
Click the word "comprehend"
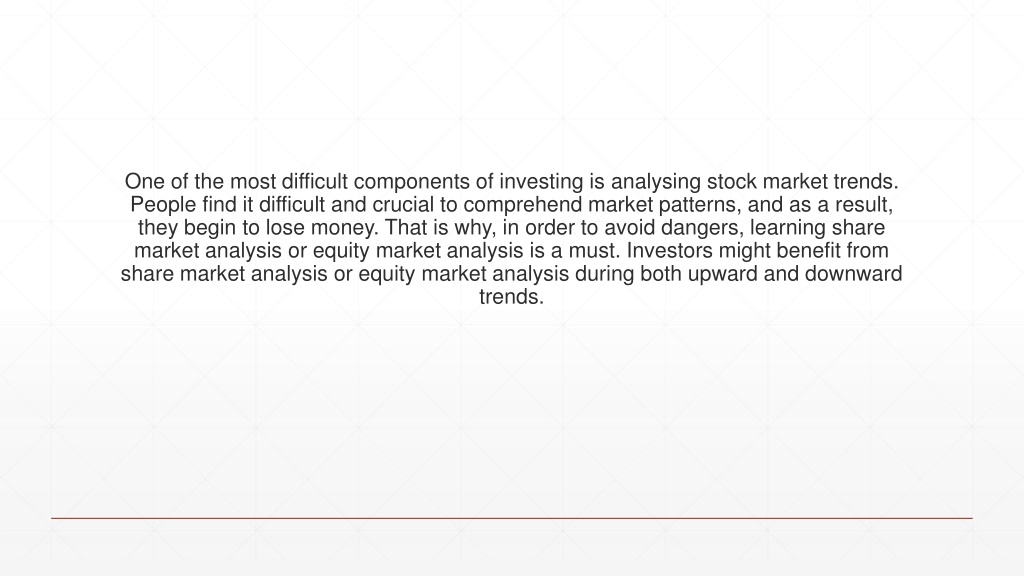coord(523,205)
